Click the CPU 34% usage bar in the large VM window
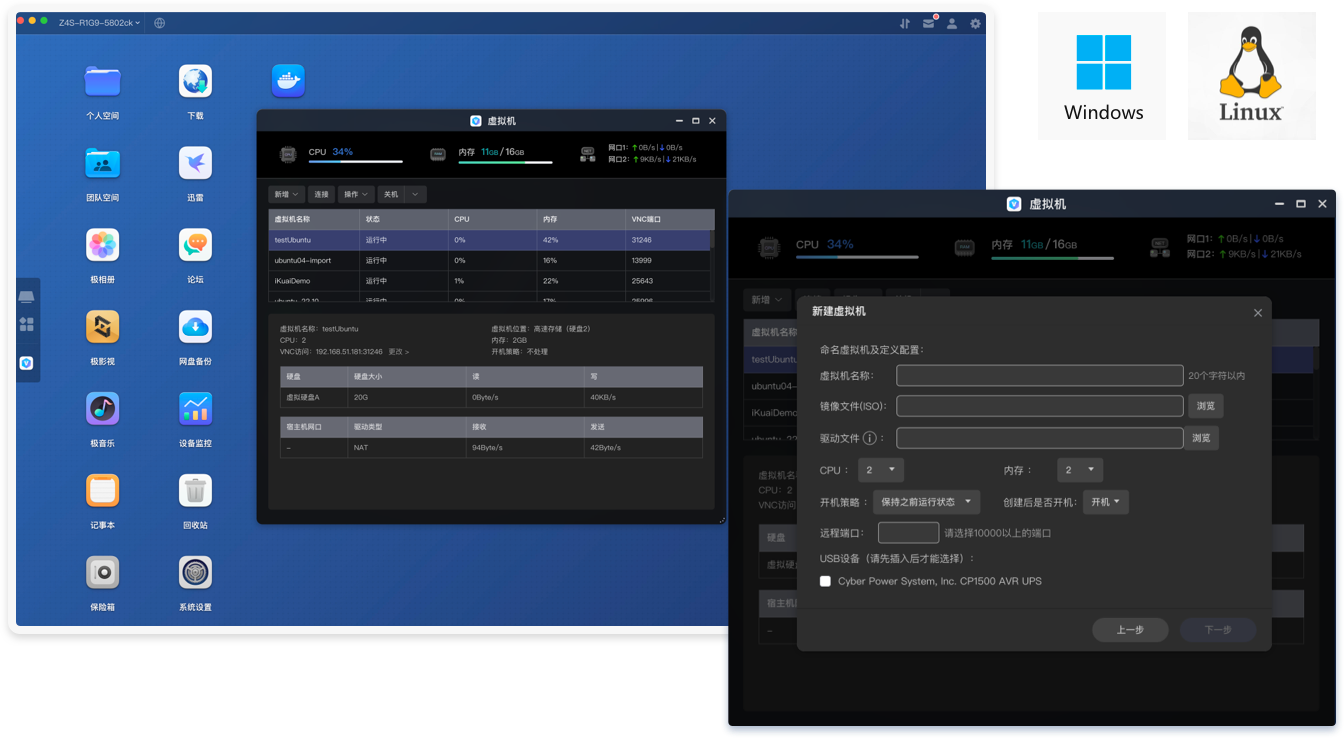The height and width of the screenshot is (738, 1344). tap(857, 257)
